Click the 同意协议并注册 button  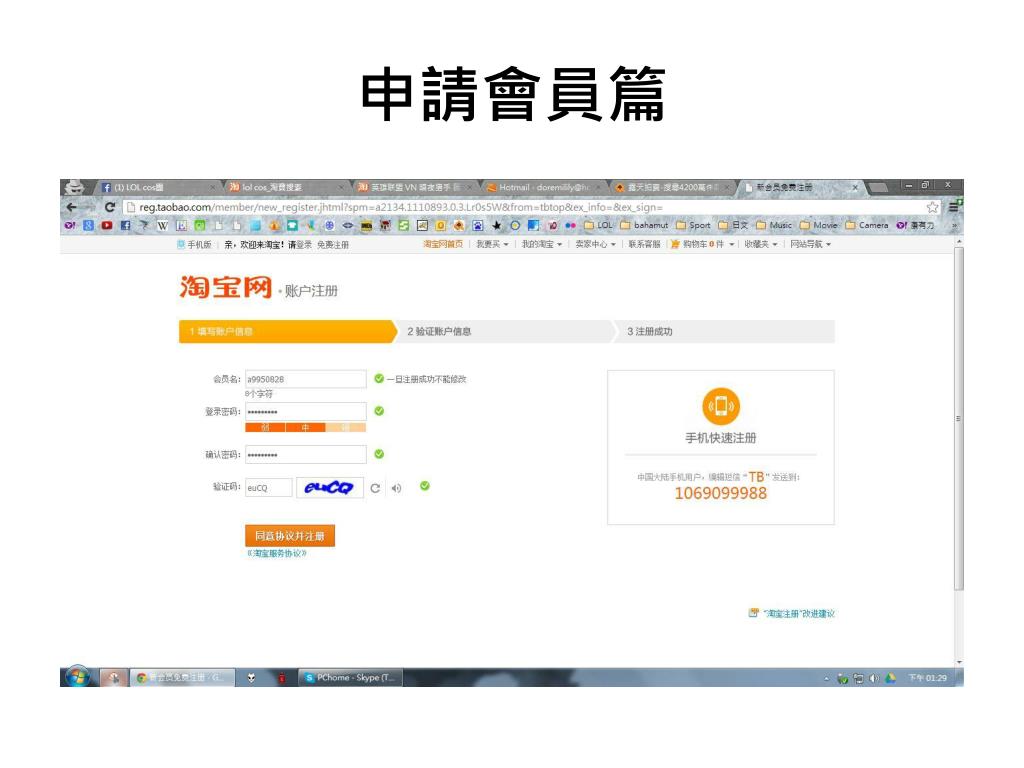(x=290, y=536)
